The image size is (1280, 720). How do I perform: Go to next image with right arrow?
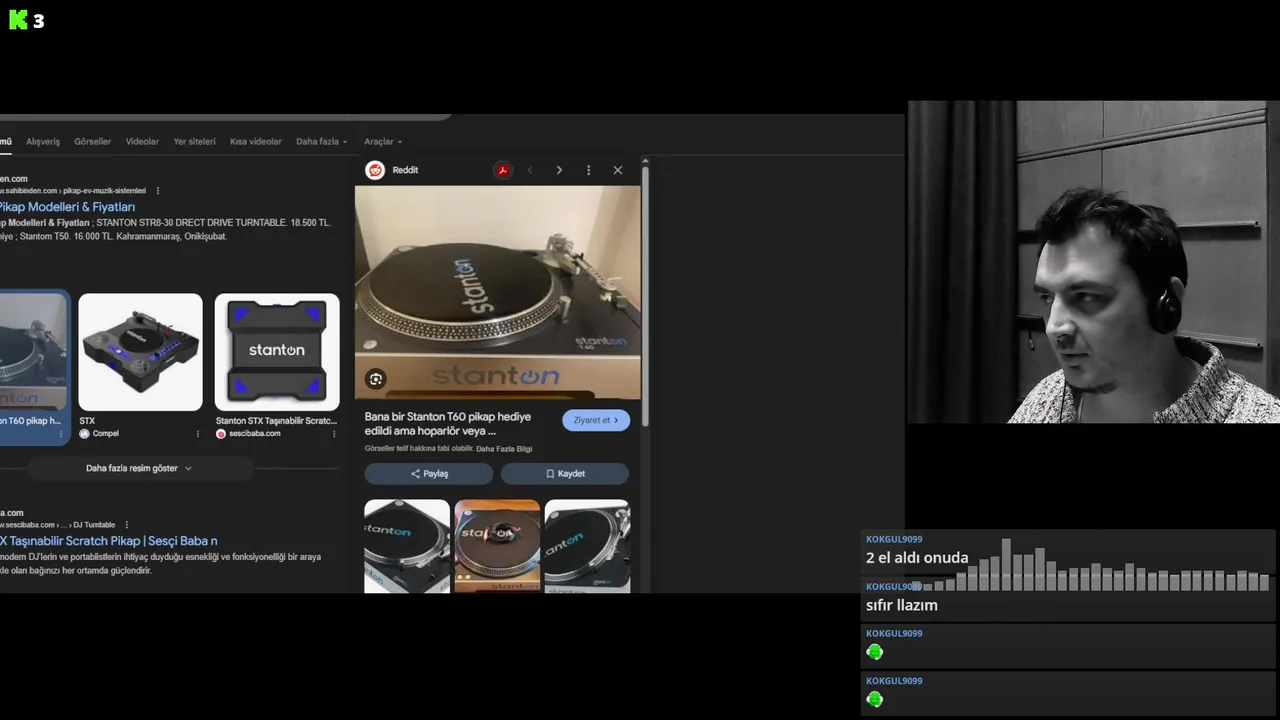point(559,170)
